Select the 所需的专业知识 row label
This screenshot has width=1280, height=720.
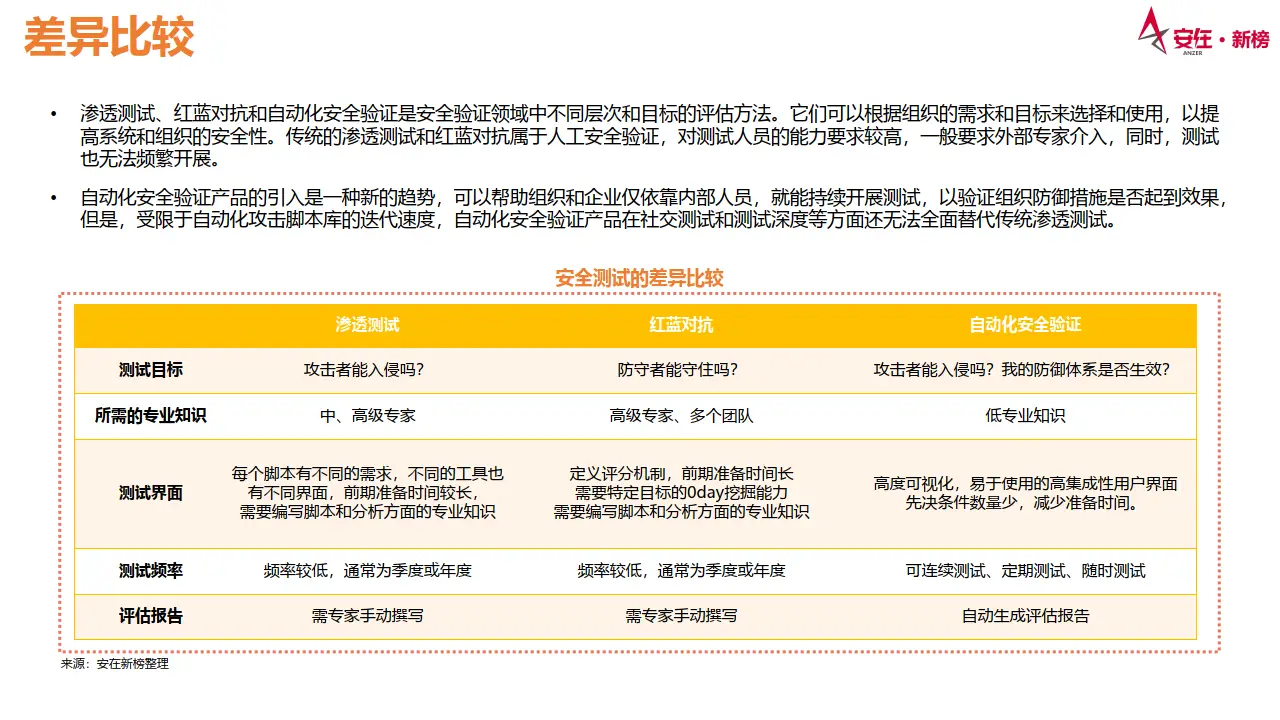151,415
